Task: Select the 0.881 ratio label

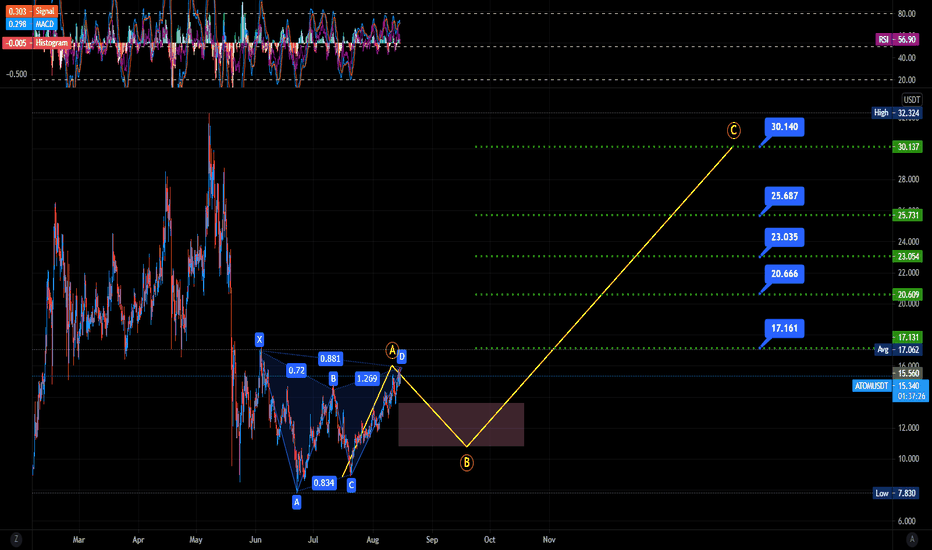Action: pyautogui.click(x=330, y=359)
